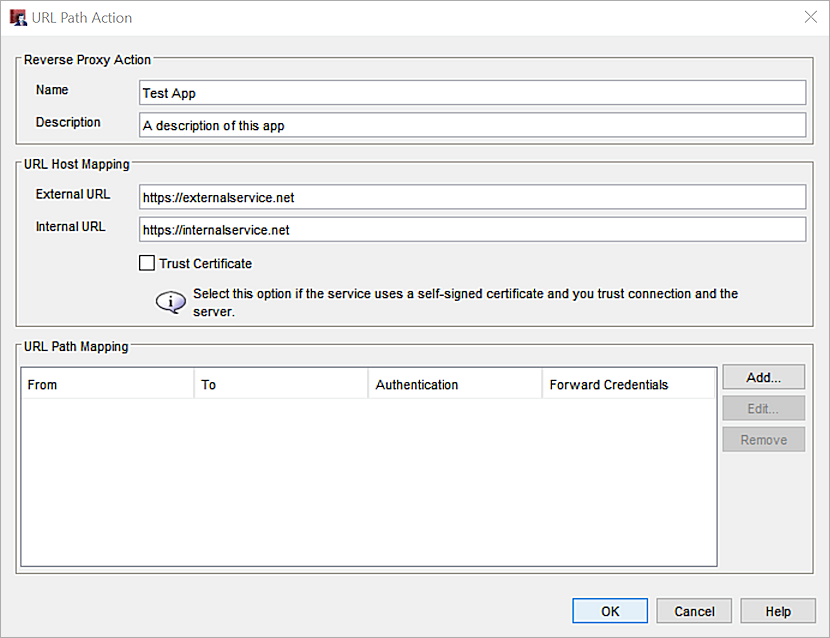
Task: Click the info icon beside certificate hint
Action: pyautogui.click(x=171, y=301)
